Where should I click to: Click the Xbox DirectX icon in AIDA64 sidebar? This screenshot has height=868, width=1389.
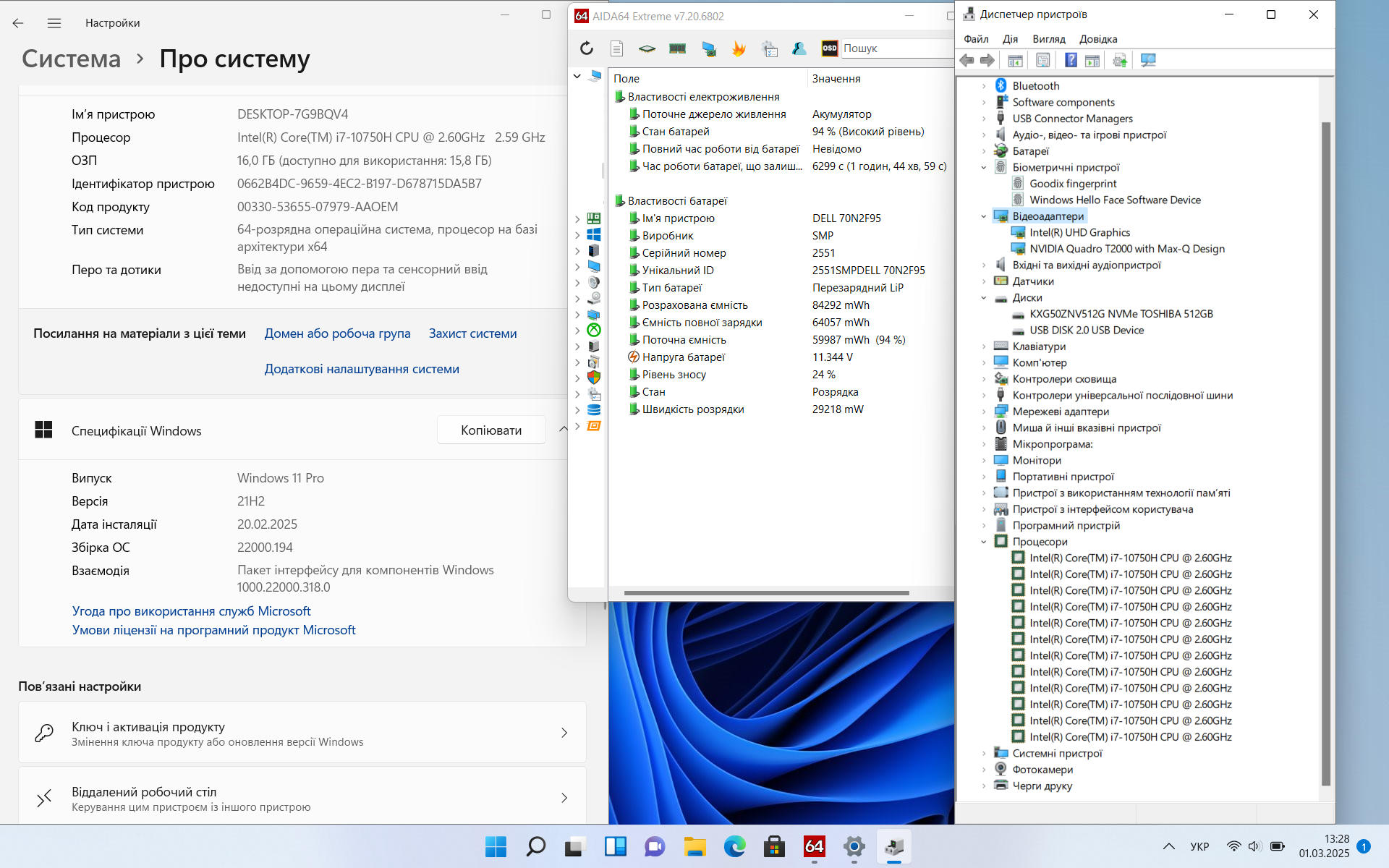pyautogui.click(x=594, y=330)
